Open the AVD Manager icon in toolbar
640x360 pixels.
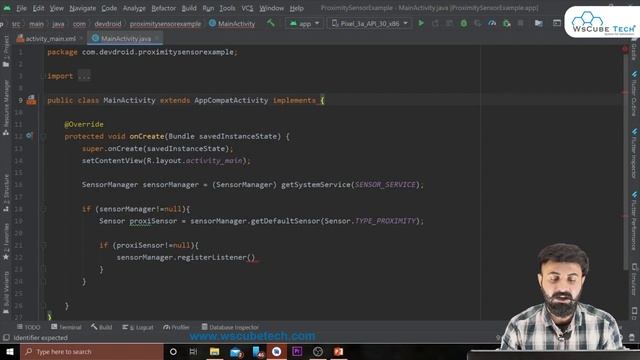tap(557, 23)
